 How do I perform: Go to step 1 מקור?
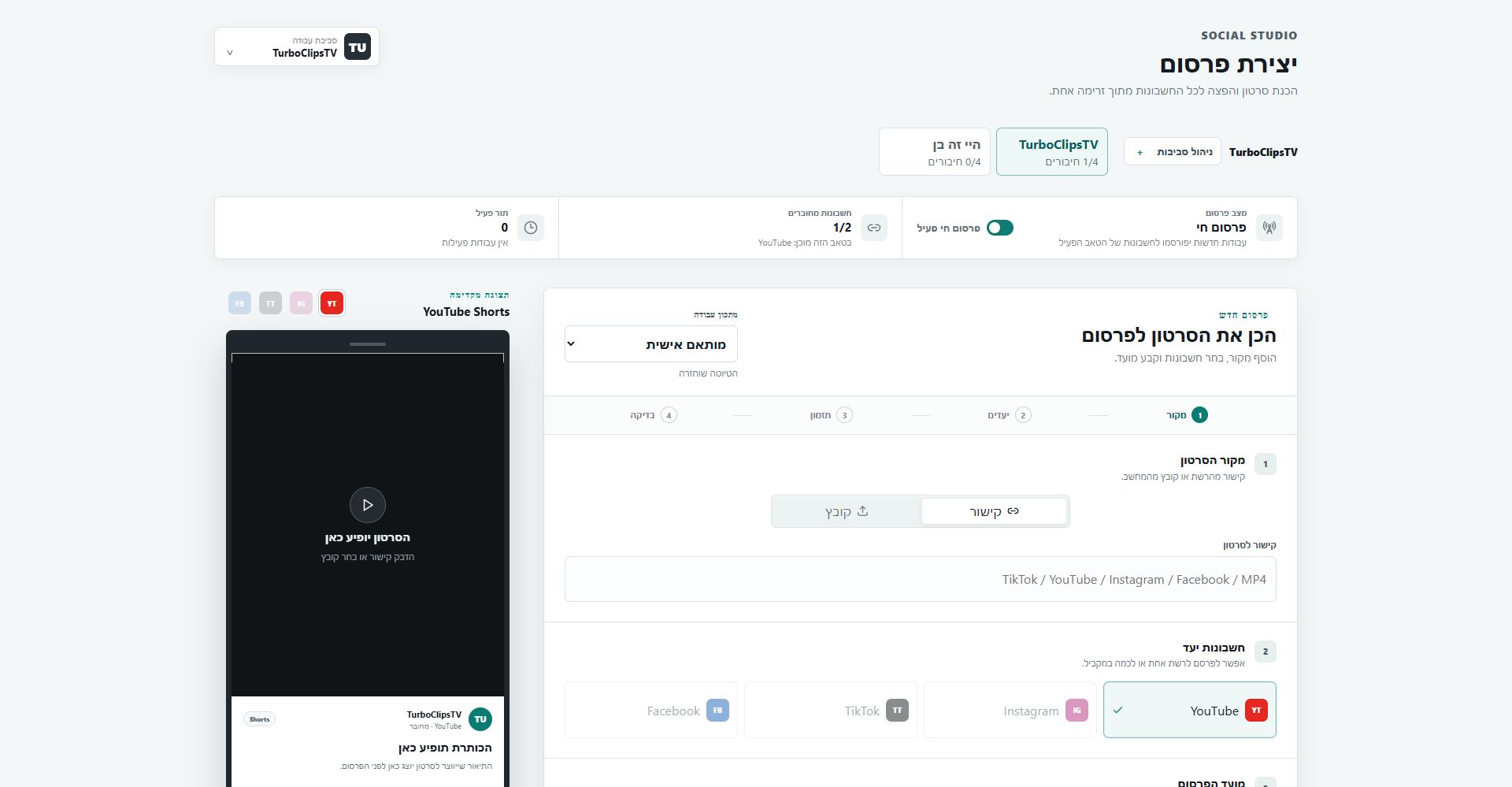[x=1188, y=415]
